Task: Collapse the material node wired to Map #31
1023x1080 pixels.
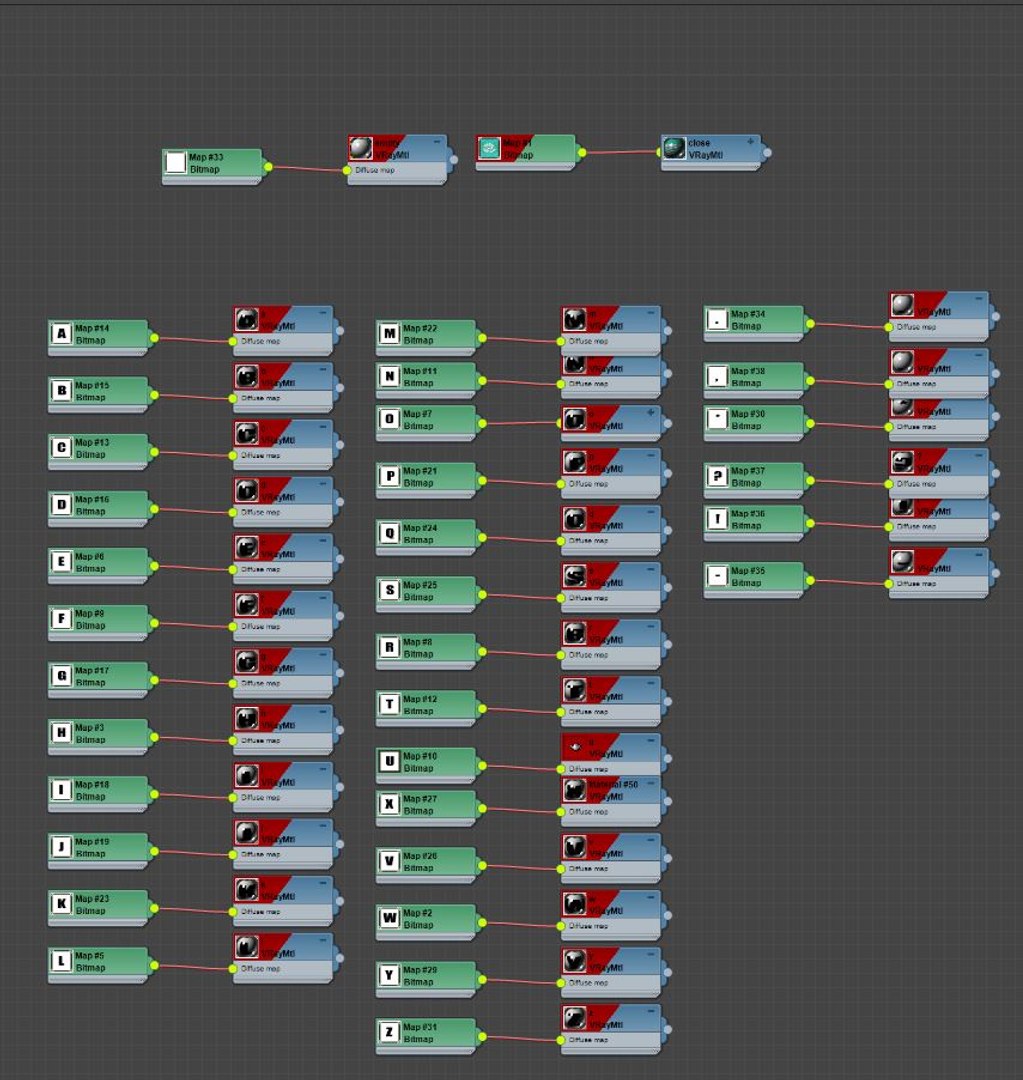Action: coord(650,1011)
